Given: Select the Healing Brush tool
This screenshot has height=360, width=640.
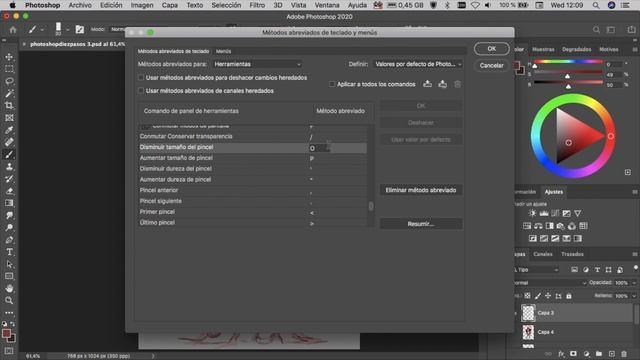Looking at the screenshot, I should click(x=9, y=142).
